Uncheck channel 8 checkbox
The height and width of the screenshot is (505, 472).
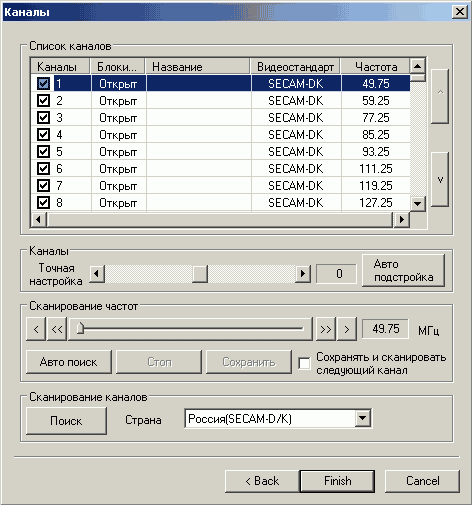43,202
